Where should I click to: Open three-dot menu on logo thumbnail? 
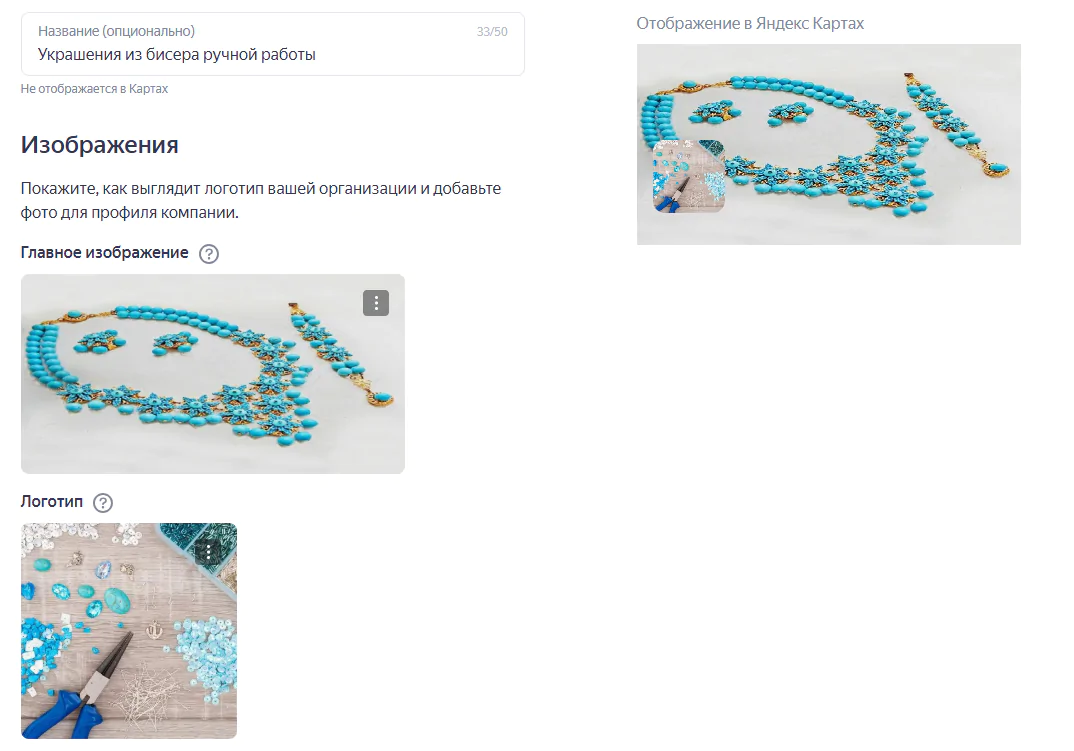coord(208,552)
